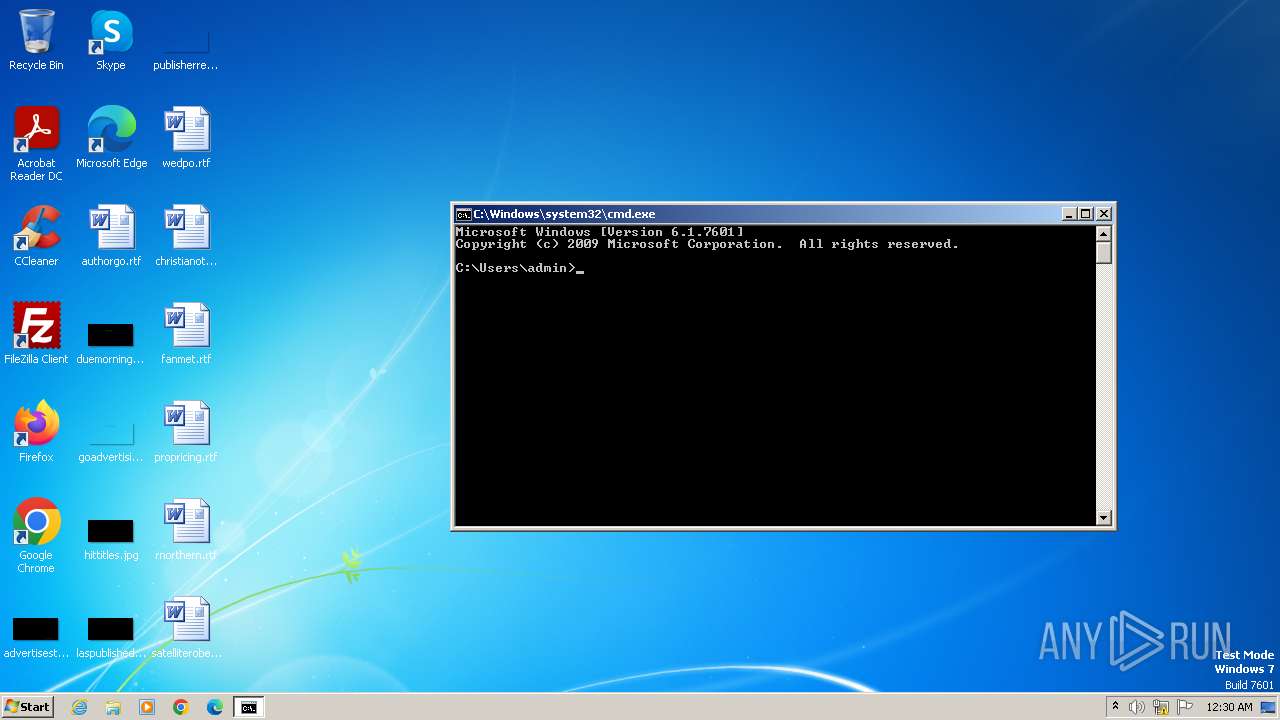
Task: Select the fanmet.rtf document
Action: pos(186,333)
